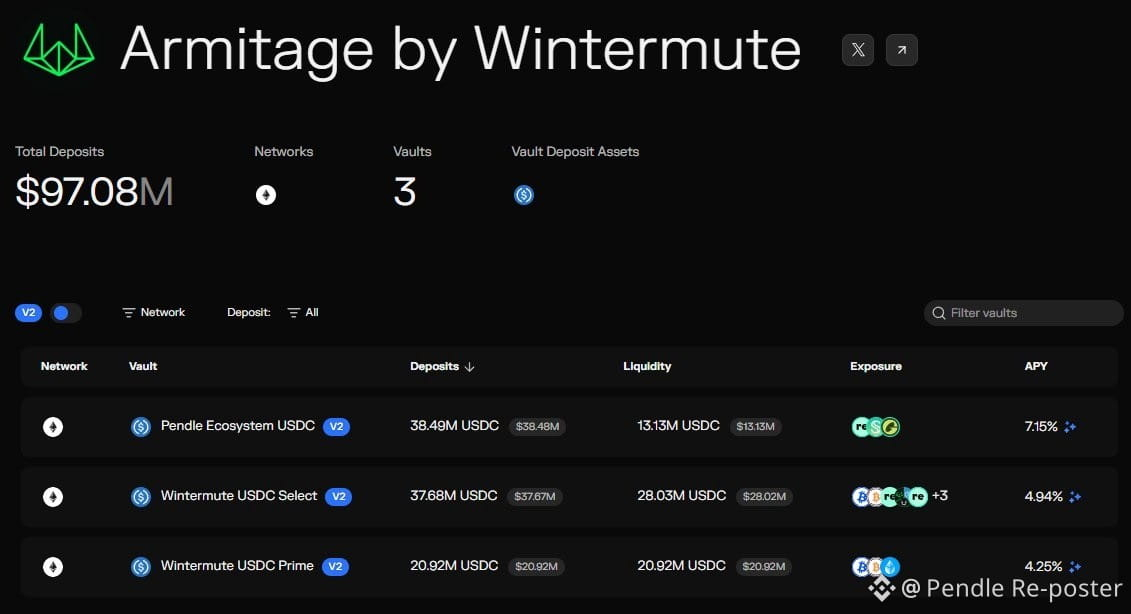Click the $28.02M liquidity badge
1131x614 pixels.
764,496
